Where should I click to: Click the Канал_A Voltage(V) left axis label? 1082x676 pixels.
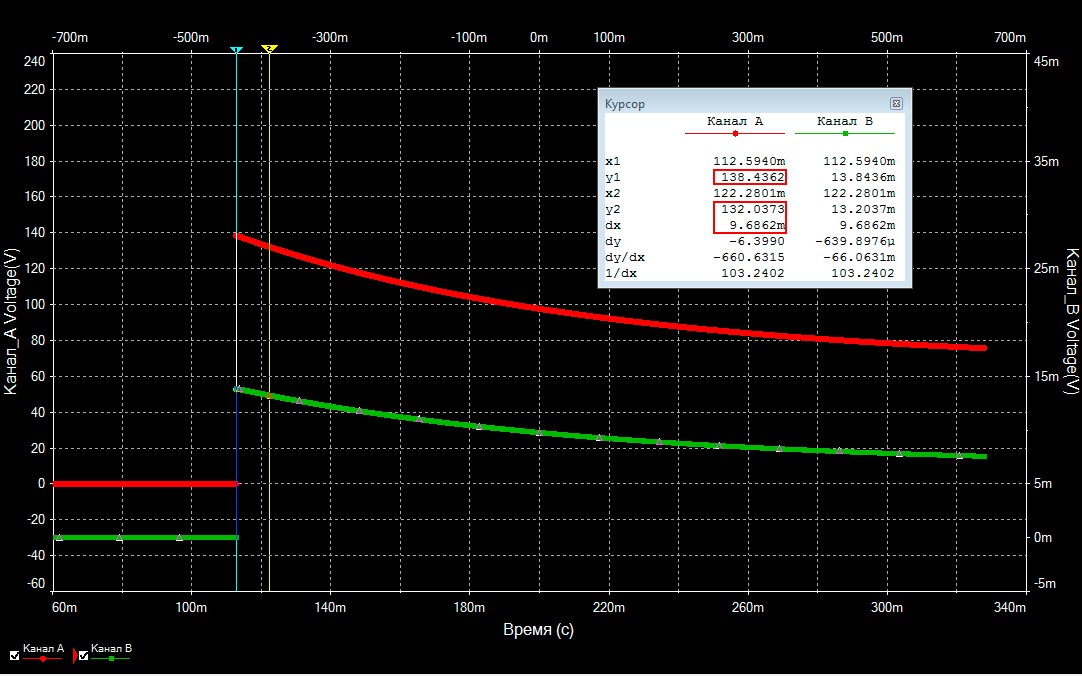point(11,322)
